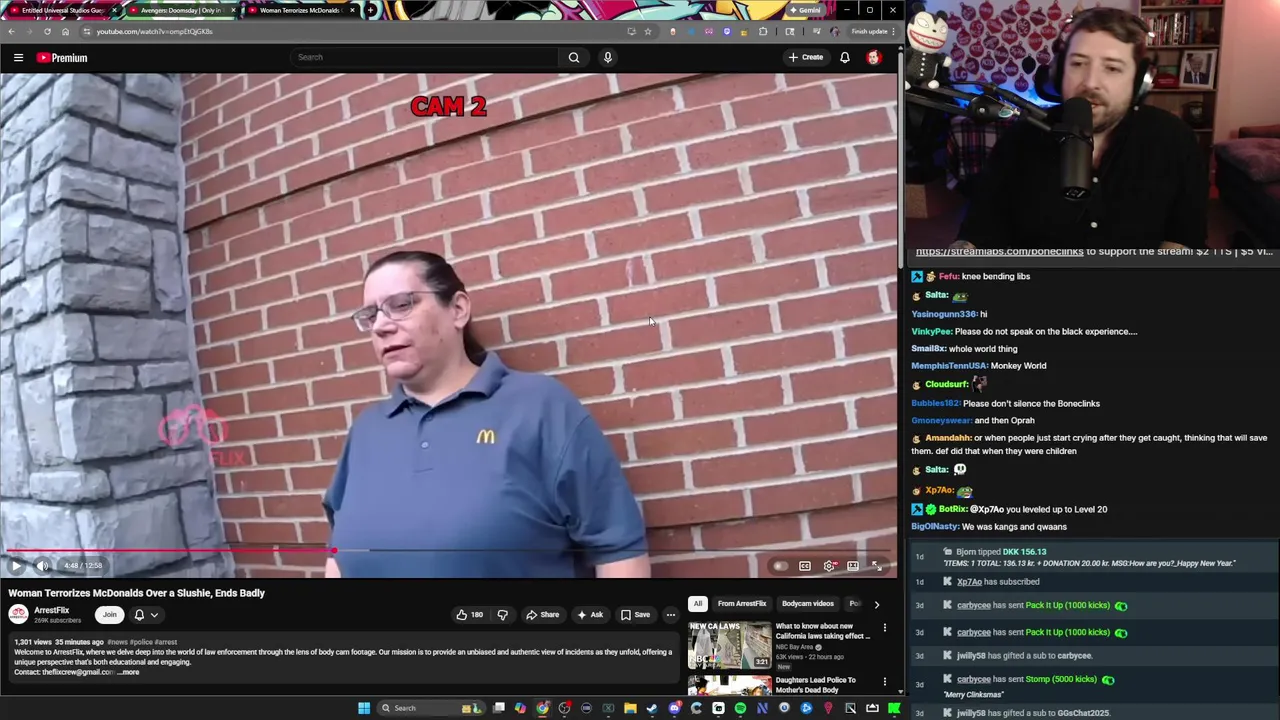Click the #arrest hashtag in description

coord(164,642)
